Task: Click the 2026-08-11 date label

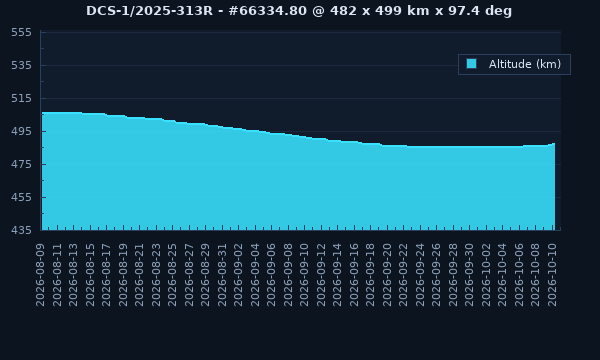Action: pyautogui.click(x=57, y=275)
